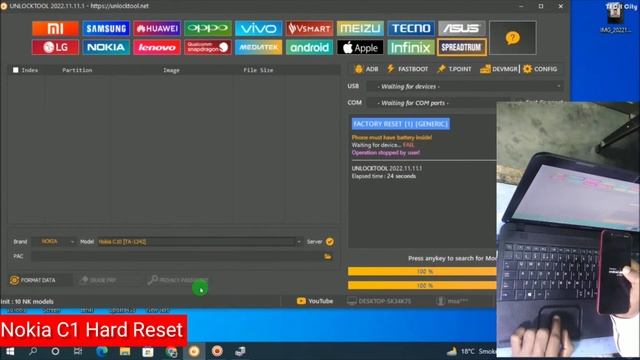The width and height of the screenshot is (640, 360).
Task: Click the 'Operation stopped by user!' log line
Action: click(386, 153)
